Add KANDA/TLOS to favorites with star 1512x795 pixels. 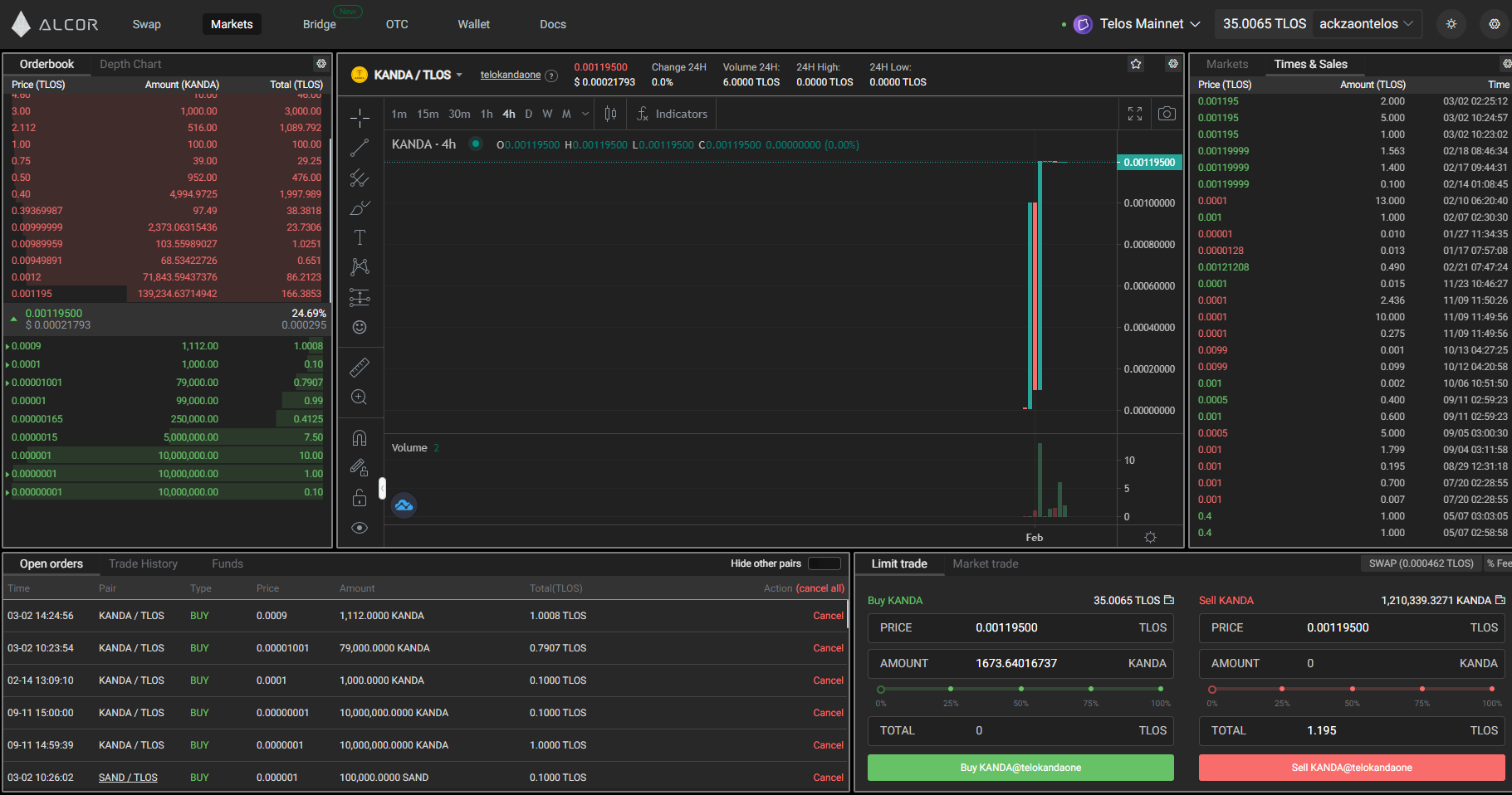1136,64
